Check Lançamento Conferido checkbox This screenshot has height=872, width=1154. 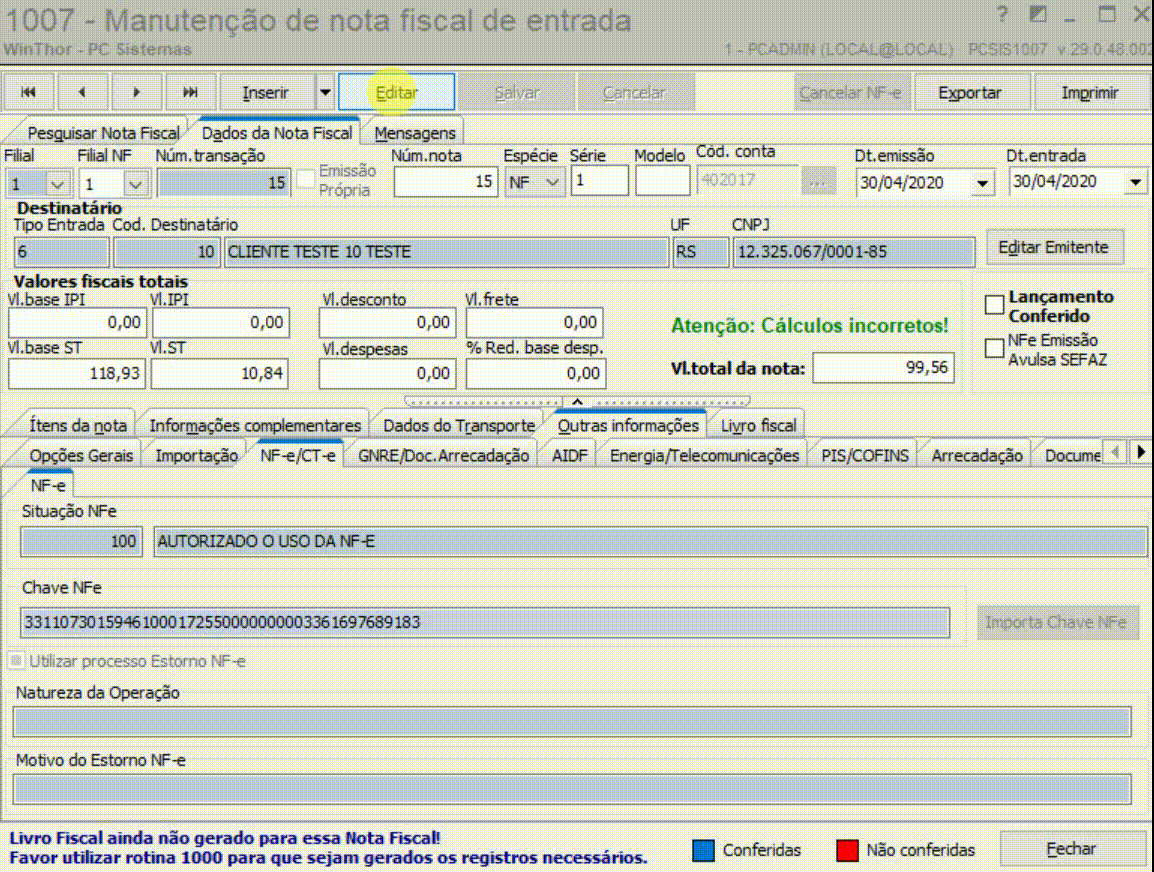click(994, 305)
